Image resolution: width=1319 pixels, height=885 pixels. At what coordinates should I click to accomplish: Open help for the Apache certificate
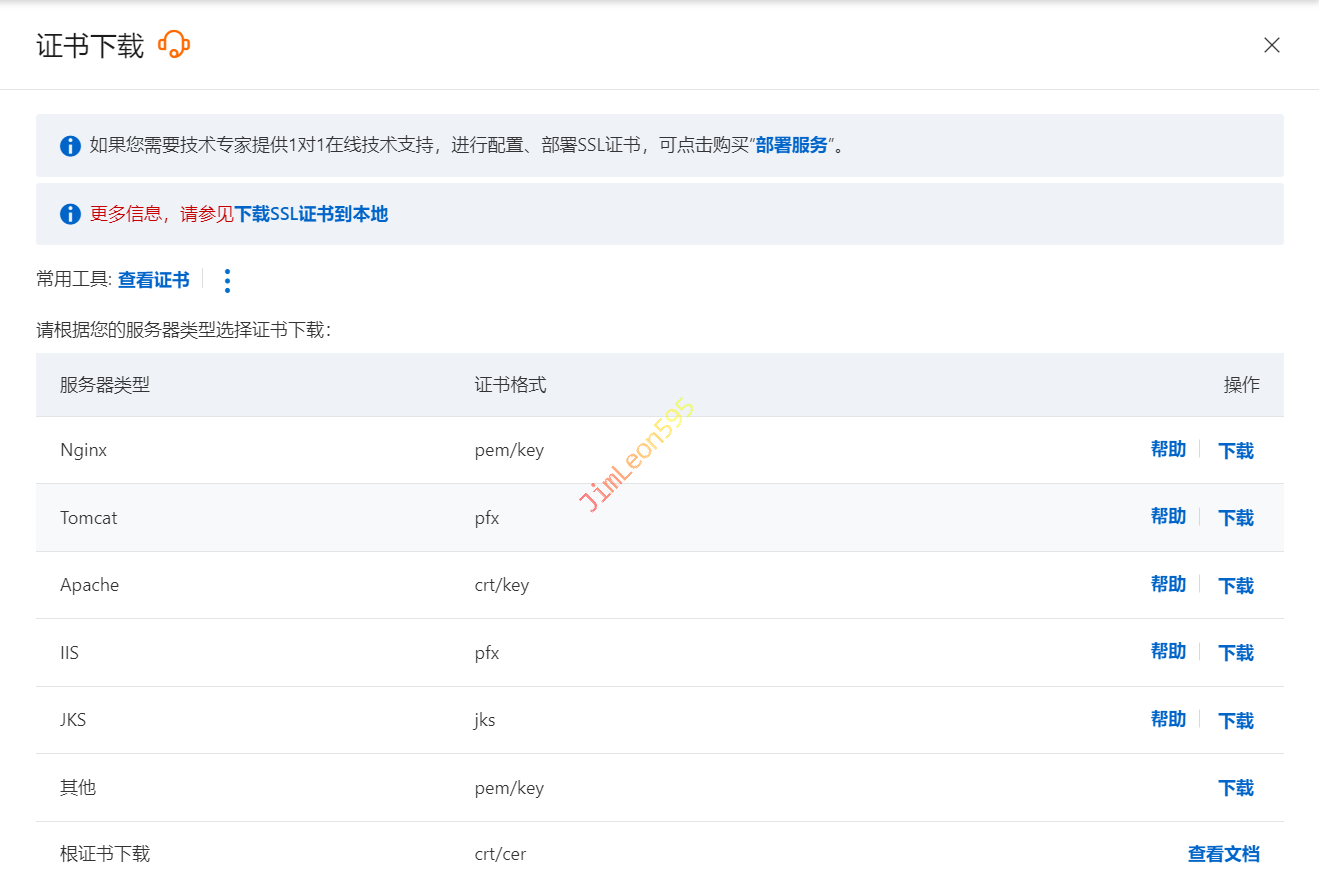click(x=1167, y=585)
